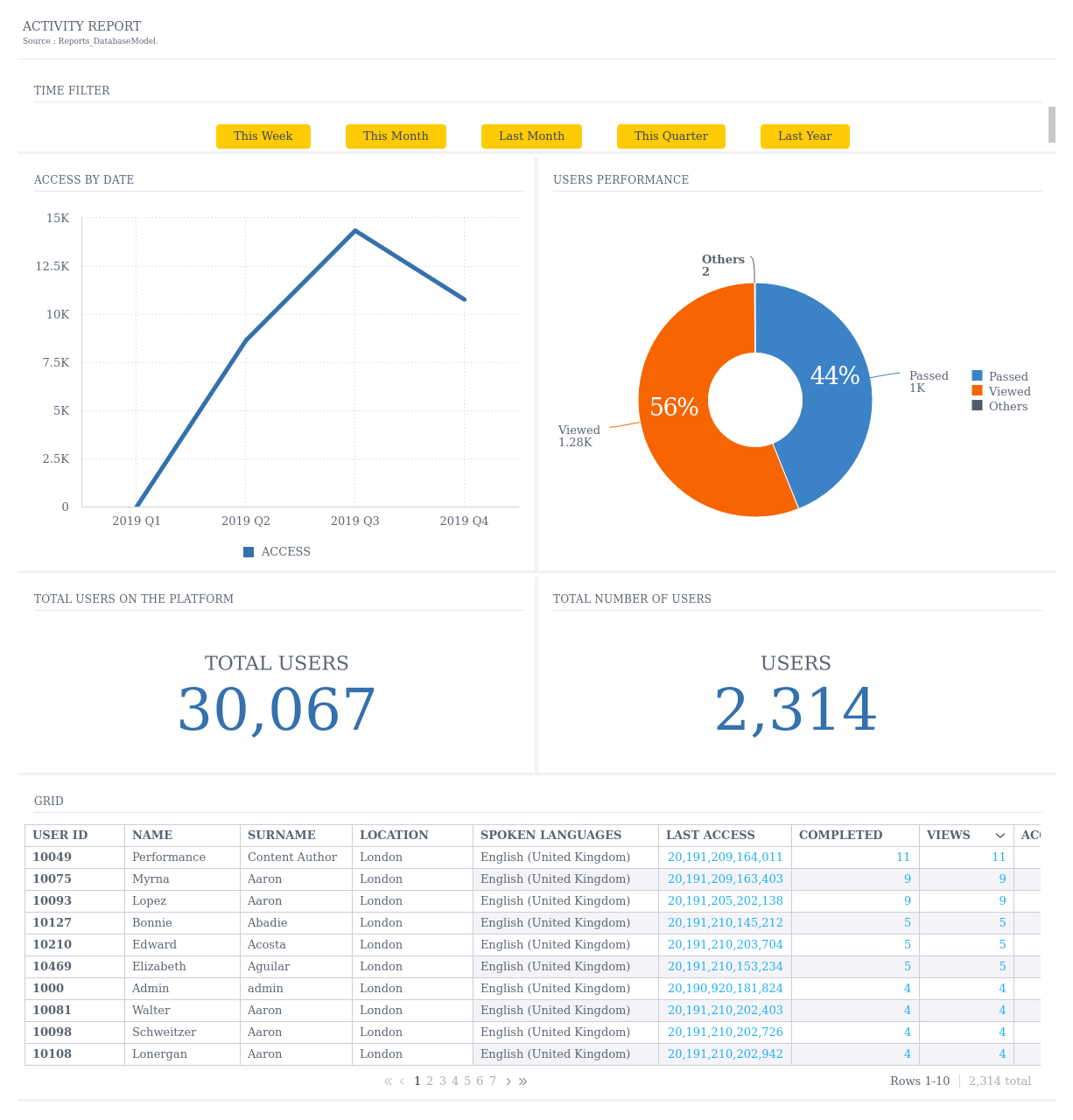Click the previous page arrow in pagination
Image resolution: width=1073 pixels, height=1120 pixels.
(402, 1081)
